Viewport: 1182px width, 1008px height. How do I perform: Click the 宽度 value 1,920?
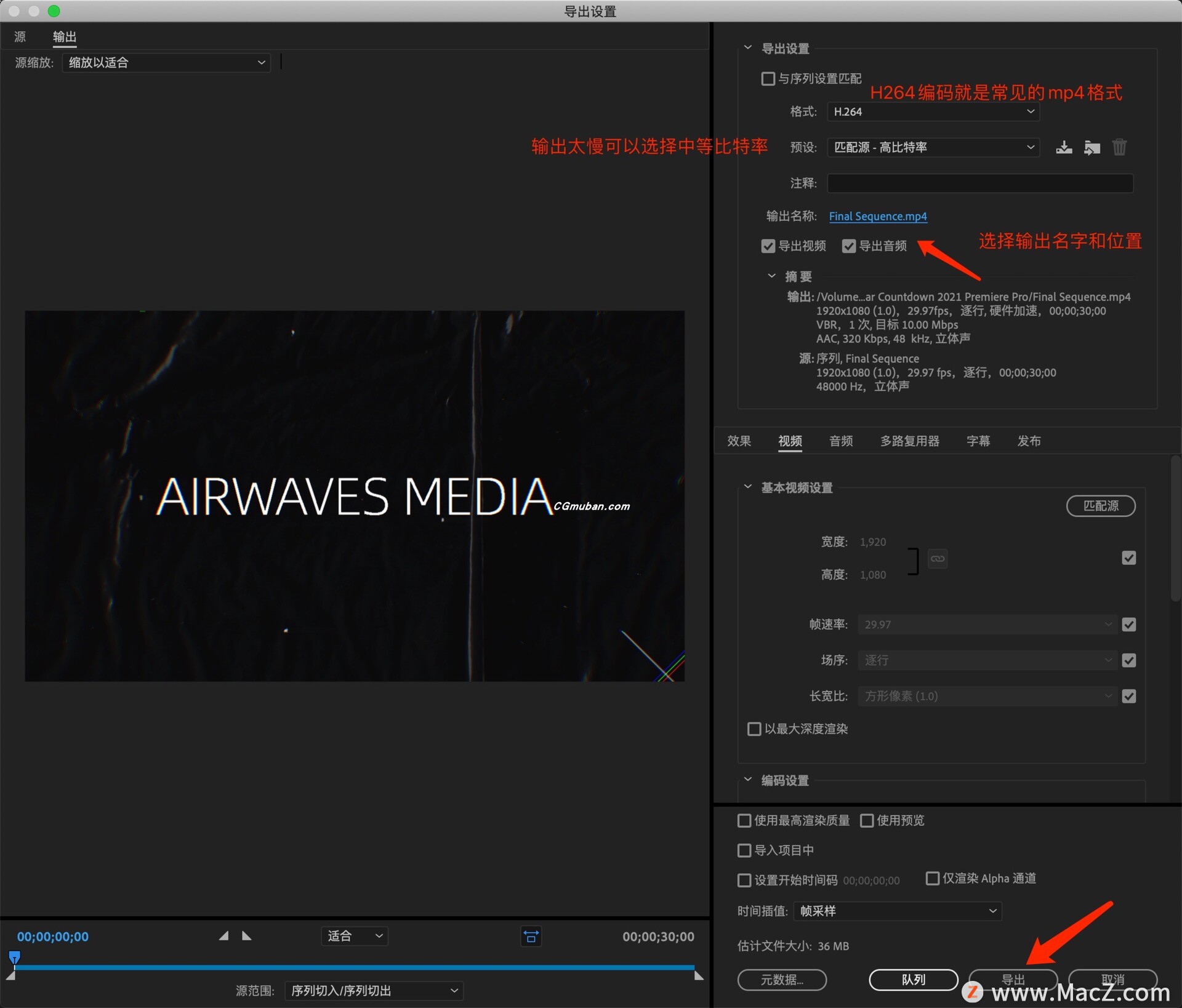point(873,542)
